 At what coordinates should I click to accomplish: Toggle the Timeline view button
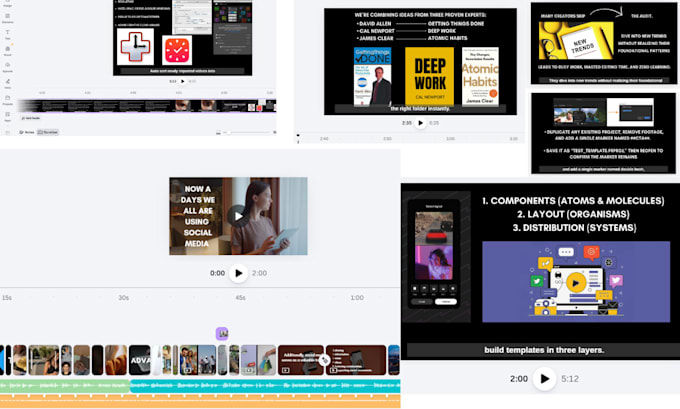pyautogui.click(x=48, y=132)
